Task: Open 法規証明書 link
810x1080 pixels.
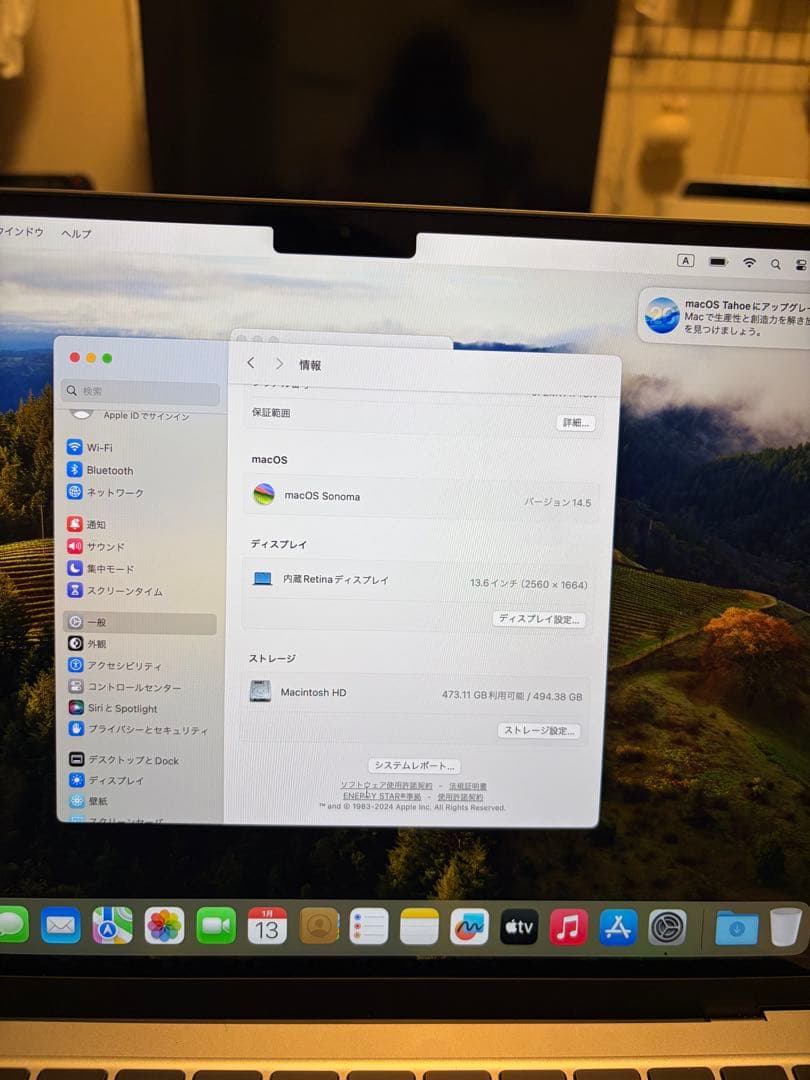Action: click(x=468, y=786)
